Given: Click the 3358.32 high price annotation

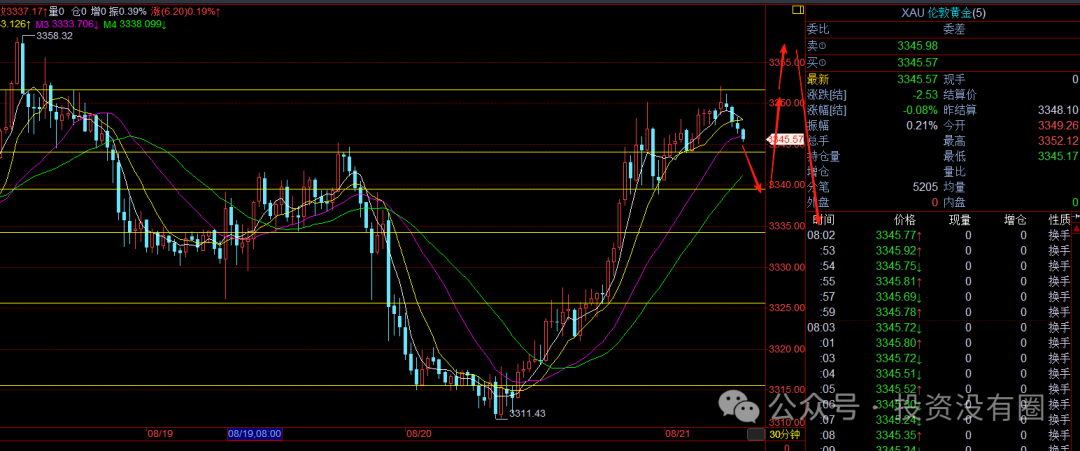Looking at the screenshot, I should pyautogui.click(x=55, y=35).
